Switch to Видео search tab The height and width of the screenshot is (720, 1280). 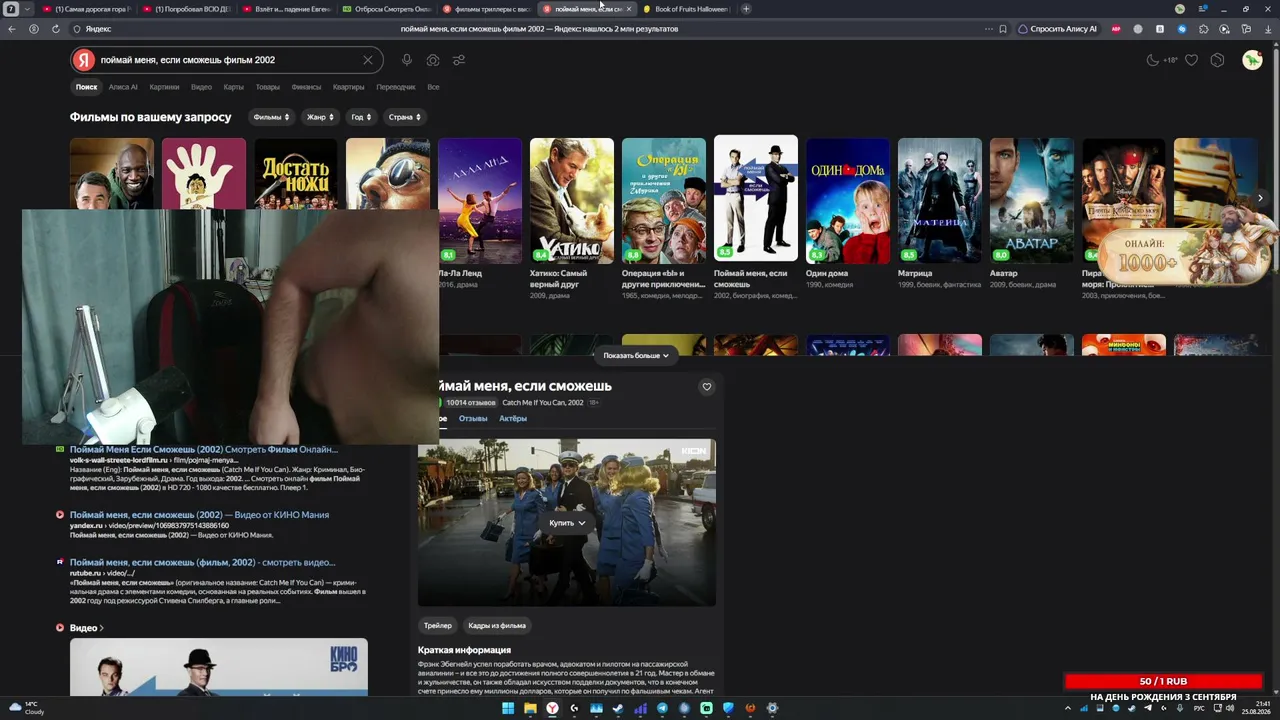(x=201, y=87)
